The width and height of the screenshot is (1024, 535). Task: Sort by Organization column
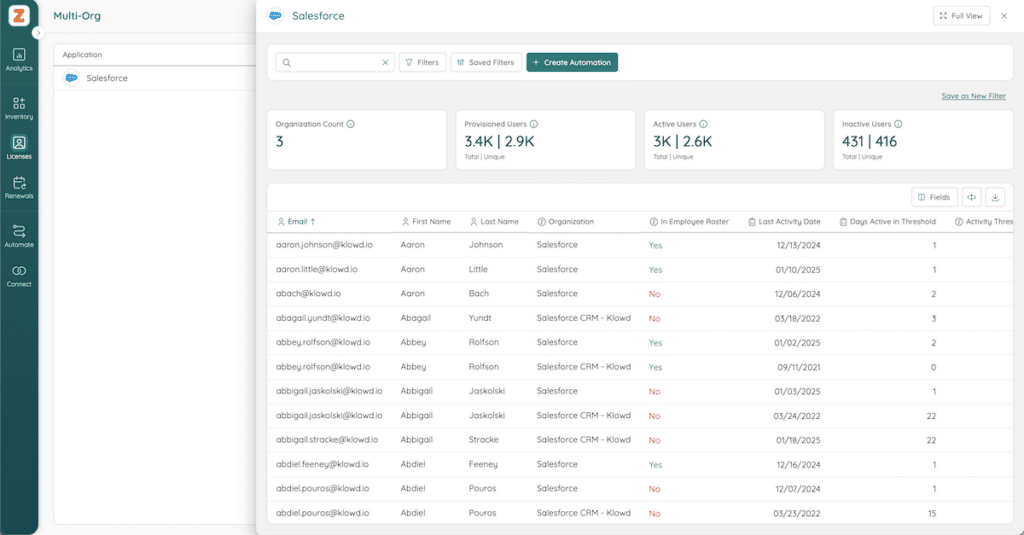pyautogui.click(x=566, y=221)
